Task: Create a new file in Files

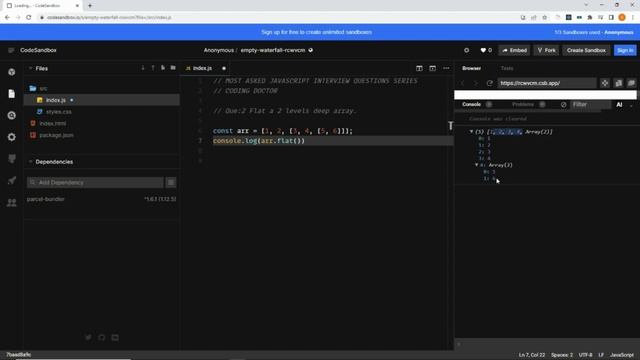Action: pos(163,68)
